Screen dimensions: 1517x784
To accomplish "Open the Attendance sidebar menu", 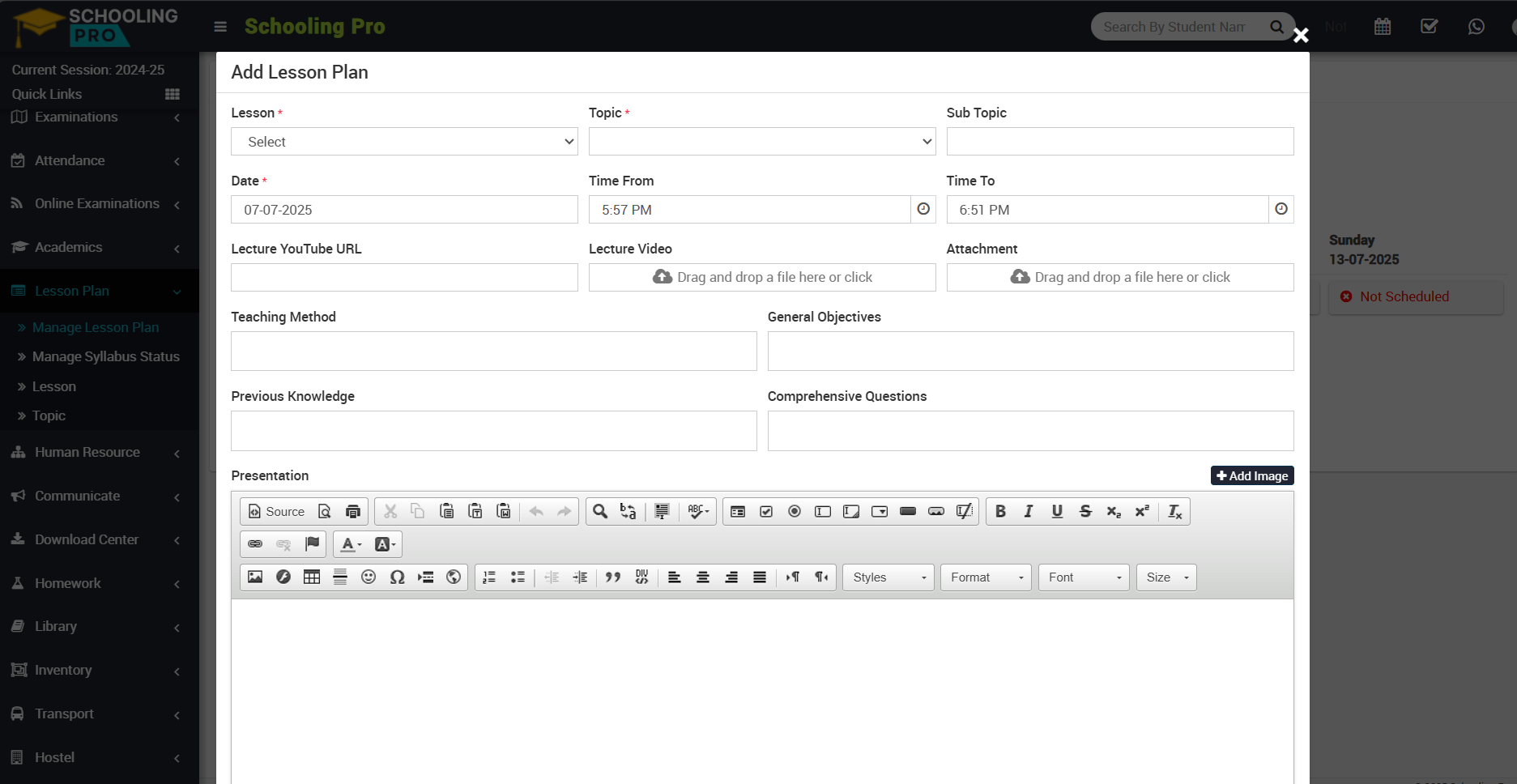I will [x=99, y=160].
